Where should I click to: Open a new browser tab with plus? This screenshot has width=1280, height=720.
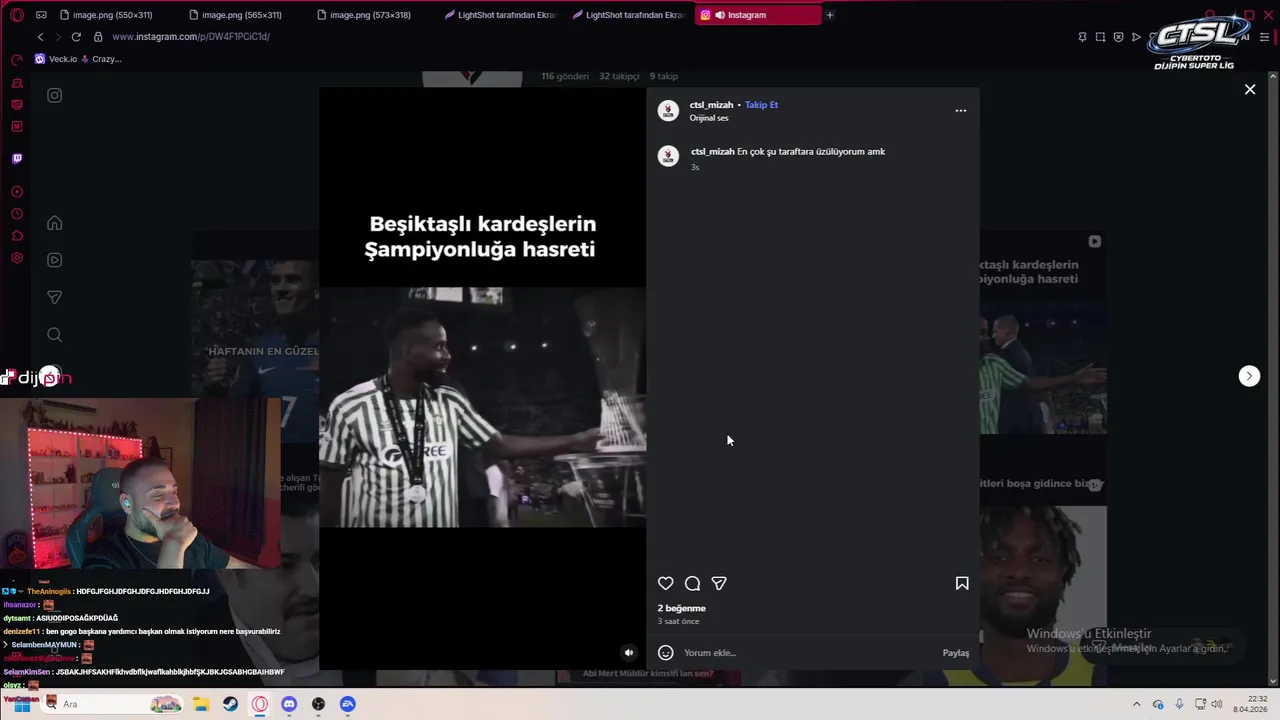pyautogui.click(x=829, y=15)
